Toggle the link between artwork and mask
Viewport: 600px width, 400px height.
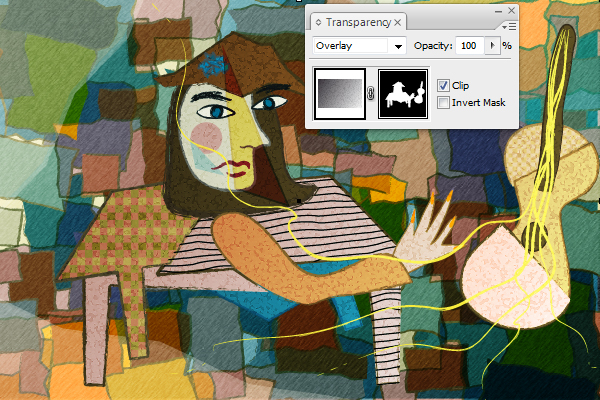pyautogui.click(x=370, y=93)
